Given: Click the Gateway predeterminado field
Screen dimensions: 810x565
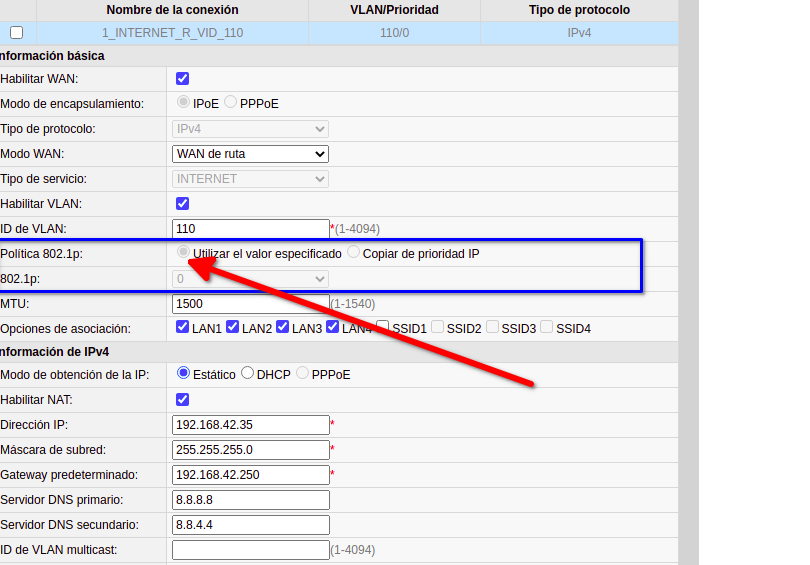Looking at the screenshot, I should coord(250,474).
